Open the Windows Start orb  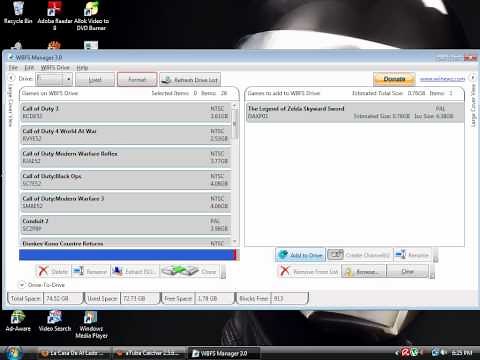(x=13, y=353)
